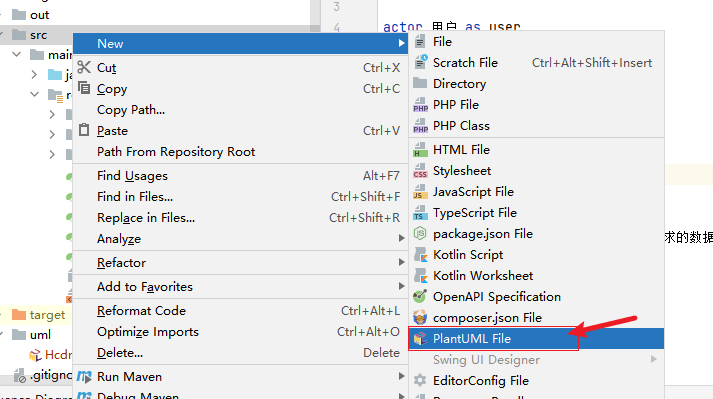Choose Replace in Files... entry
Viewport: 713px width, 399px height.
pos(241,217)
